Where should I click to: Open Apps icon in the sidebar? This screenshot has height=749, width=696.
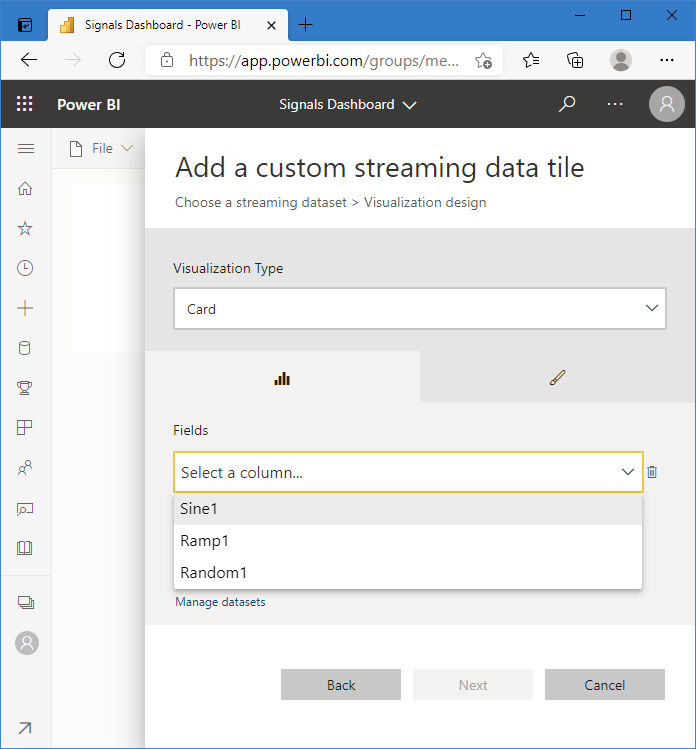pos(25,427)
